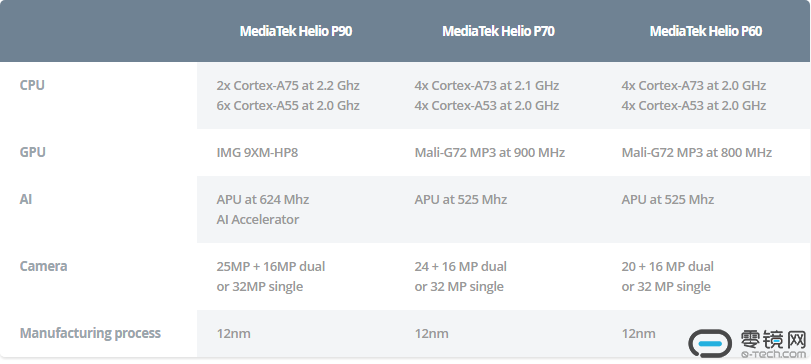Click the AI Accelerator text
Image resolution: width=811 pixels, height=364 pixels.
tap(258, 220)
